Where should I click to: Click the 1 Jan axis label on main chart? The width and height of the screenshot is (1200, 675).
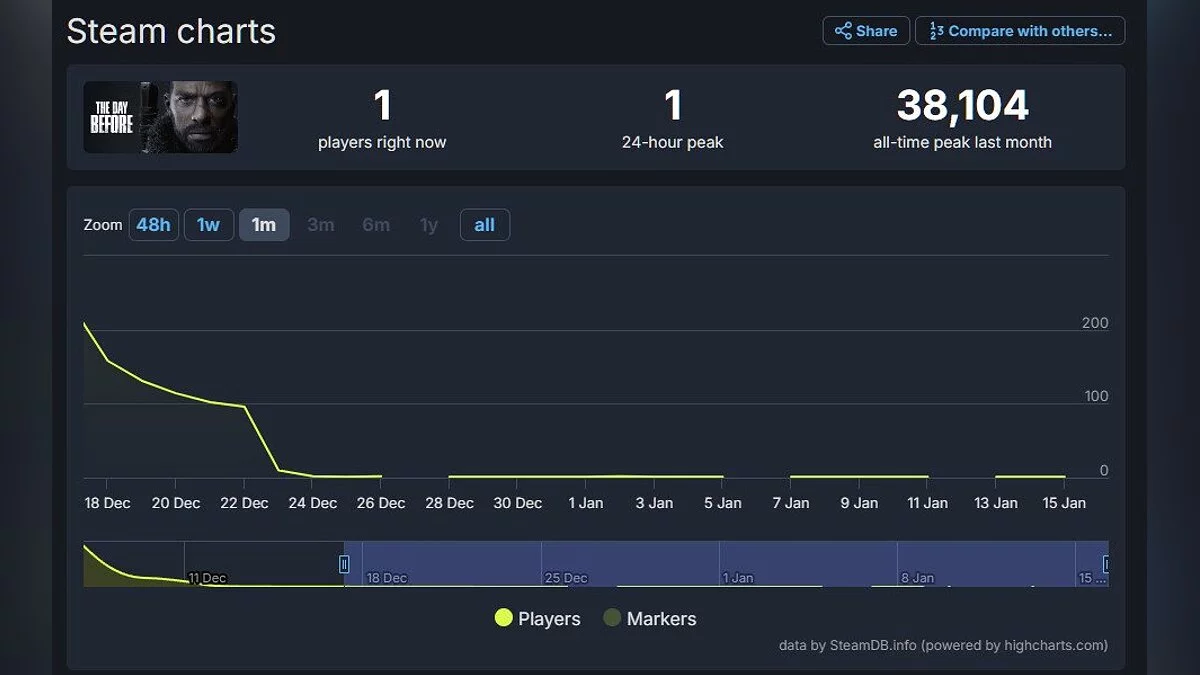586,503
